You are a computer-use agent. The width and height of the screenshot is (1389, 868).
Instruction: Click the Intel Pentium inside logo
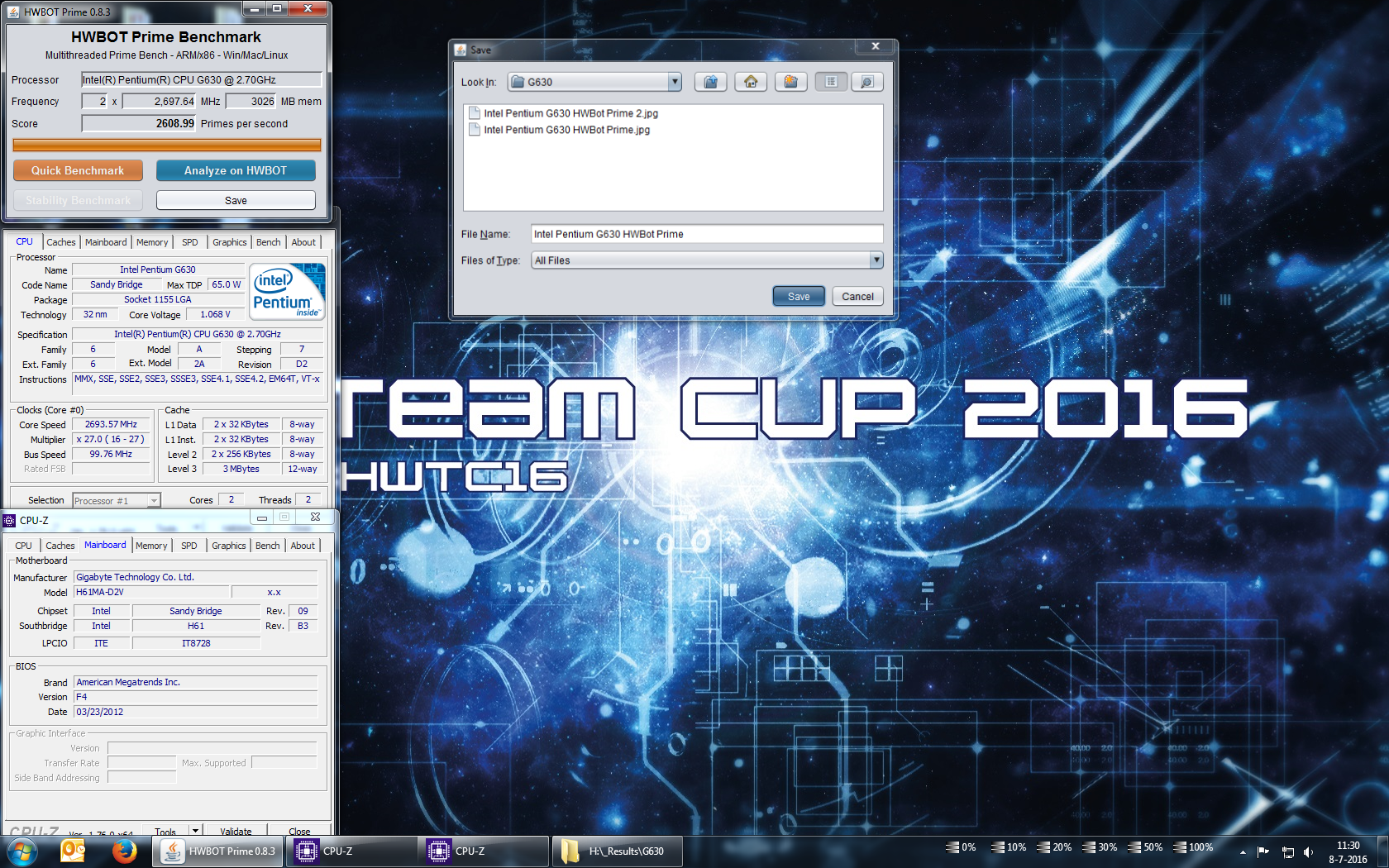[x=288, y=291]
